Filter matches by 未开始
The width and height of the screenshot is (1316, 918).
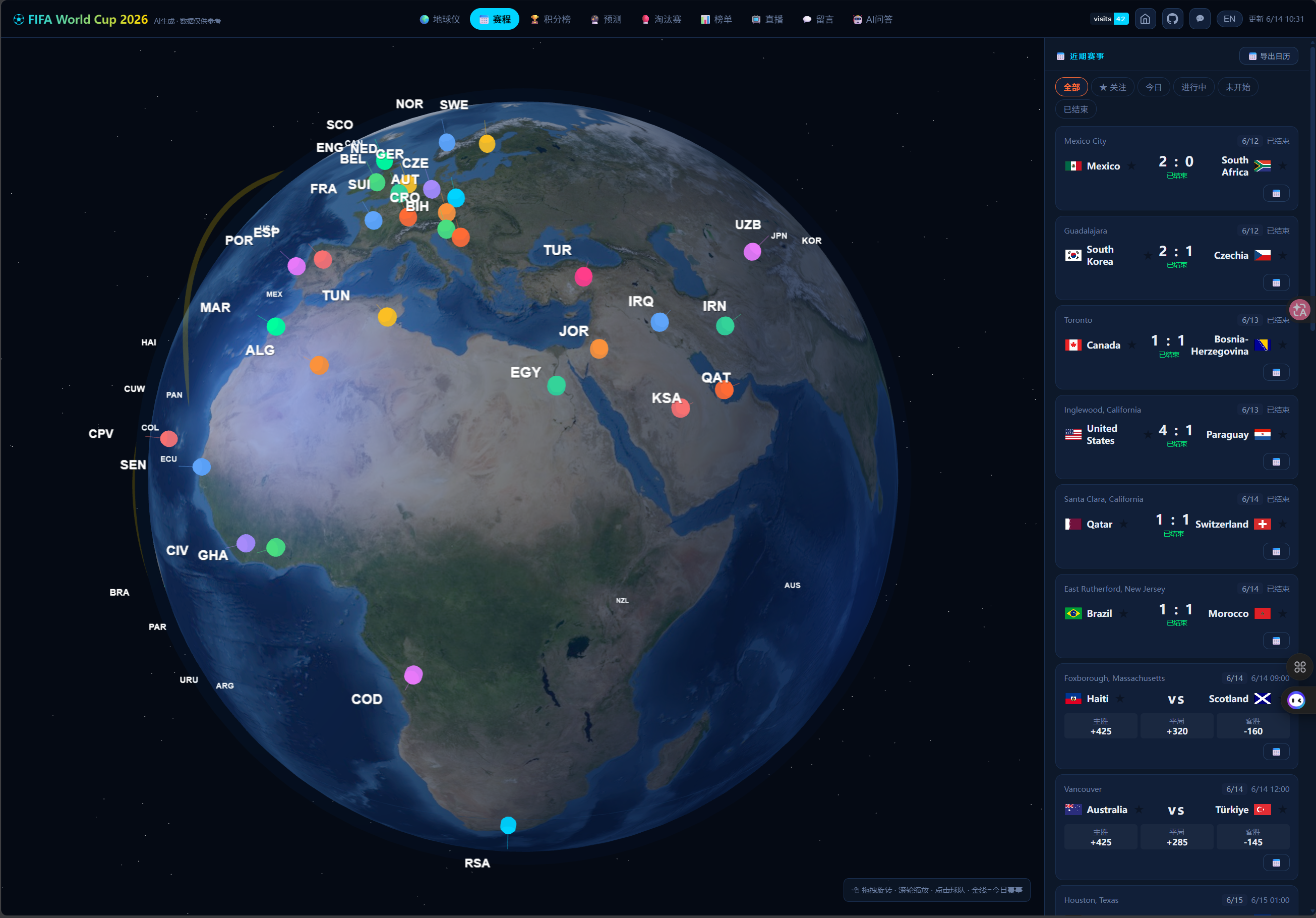tap(1237, 87)
